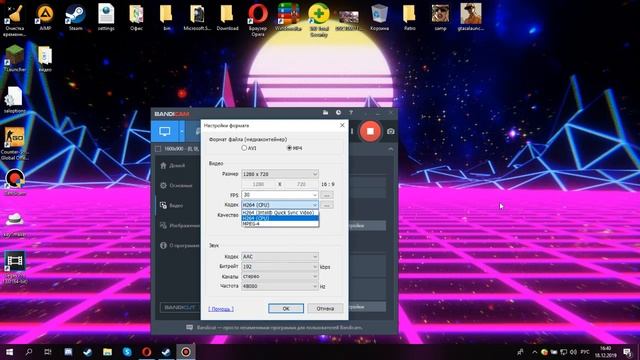
Task: Open the audio frequency 48000 dropdown
Action: [280, 286]
